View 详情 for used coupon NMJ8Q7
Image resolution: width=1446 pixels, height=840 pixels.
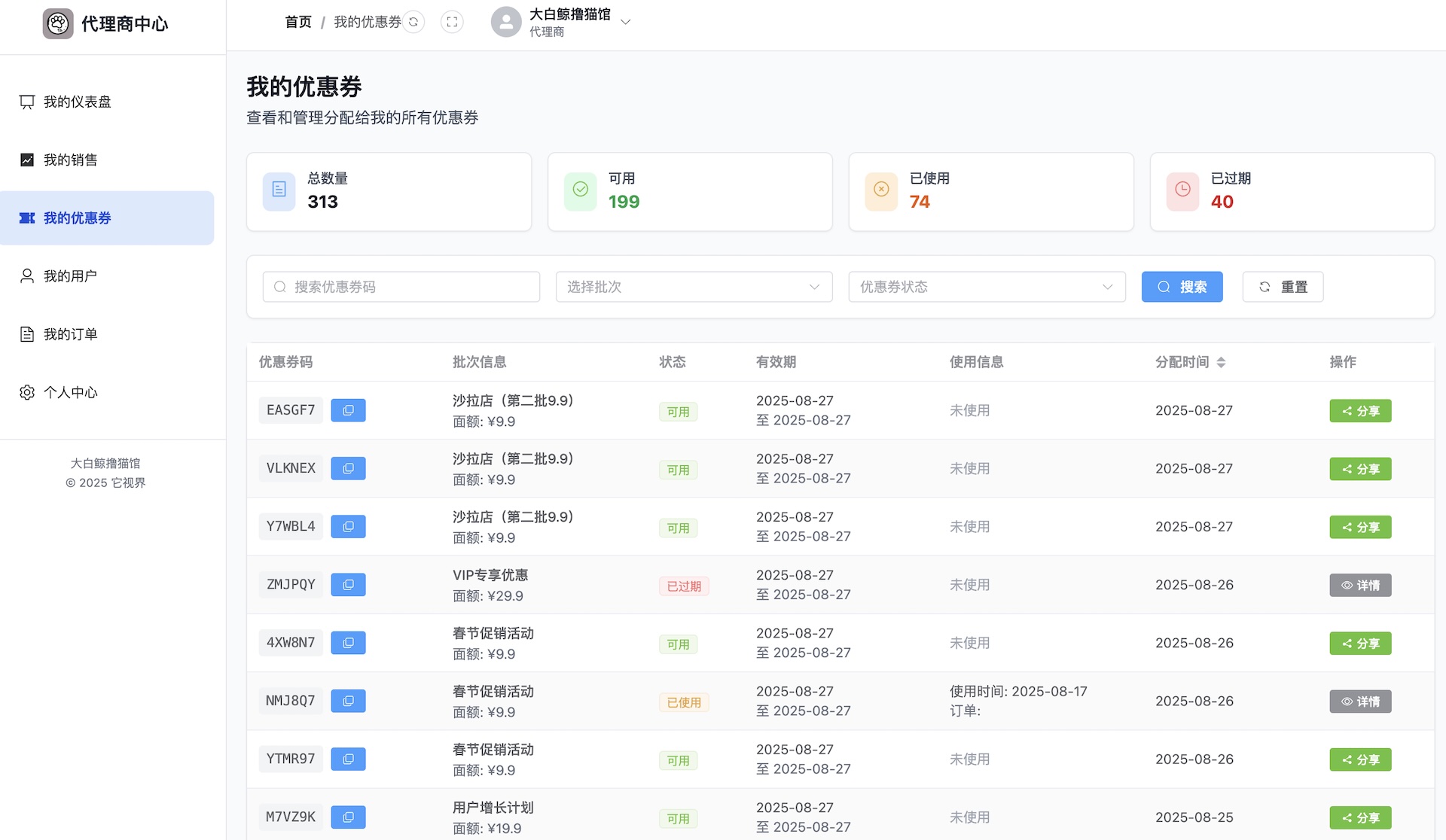1360,701
